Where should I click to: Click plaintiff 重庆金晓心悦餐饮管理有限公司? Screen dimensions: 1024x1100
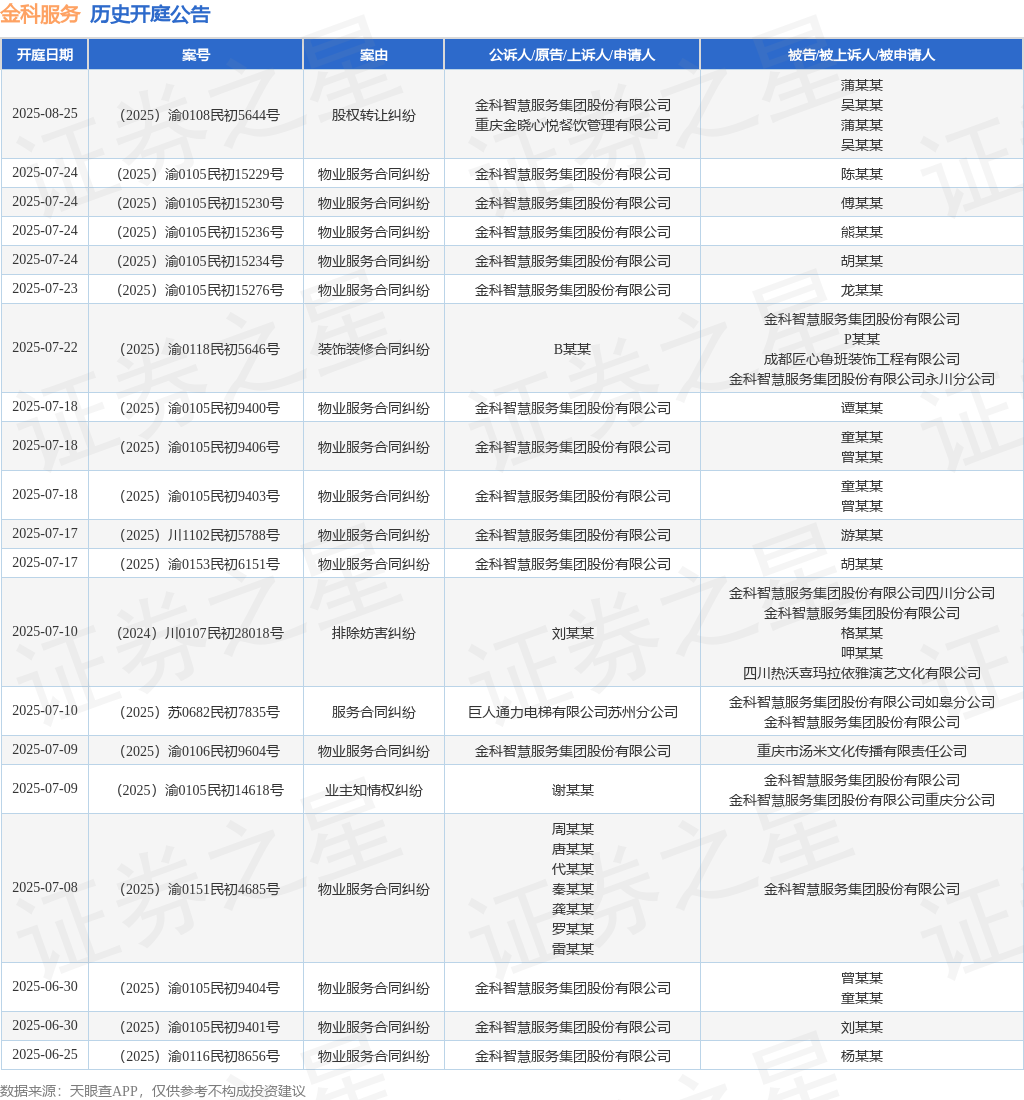573,125
